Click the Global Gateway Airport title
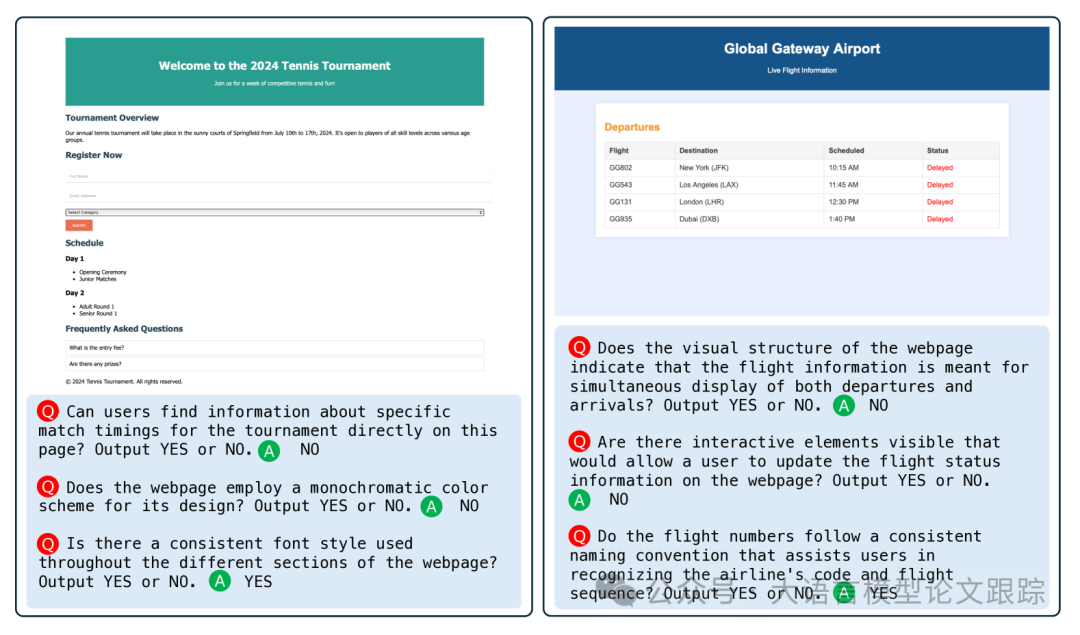The image size is (1080, 635). pos(802,49)
